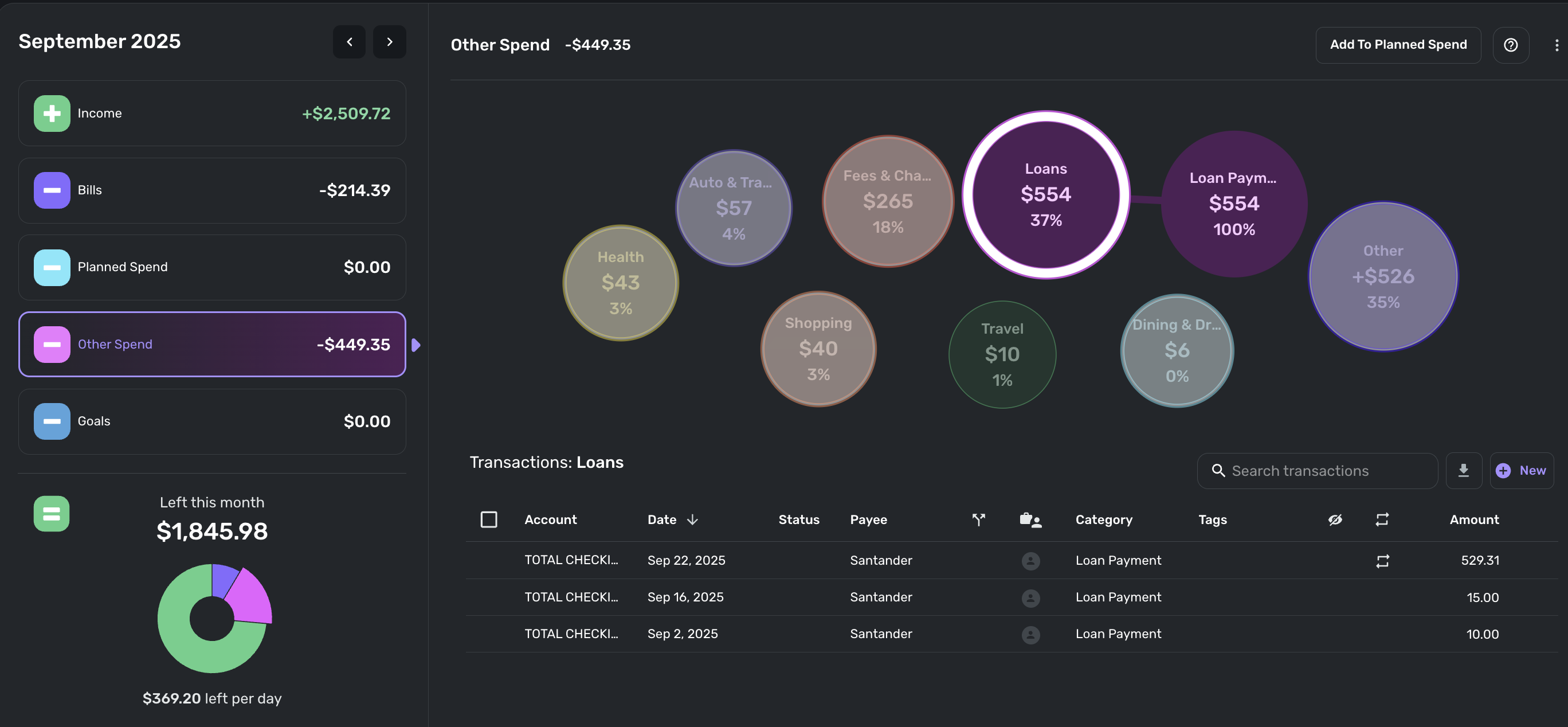Open the three-dot more options menu
The height and width of the screenshot is (727, 1568).
tap(1557, 45)
